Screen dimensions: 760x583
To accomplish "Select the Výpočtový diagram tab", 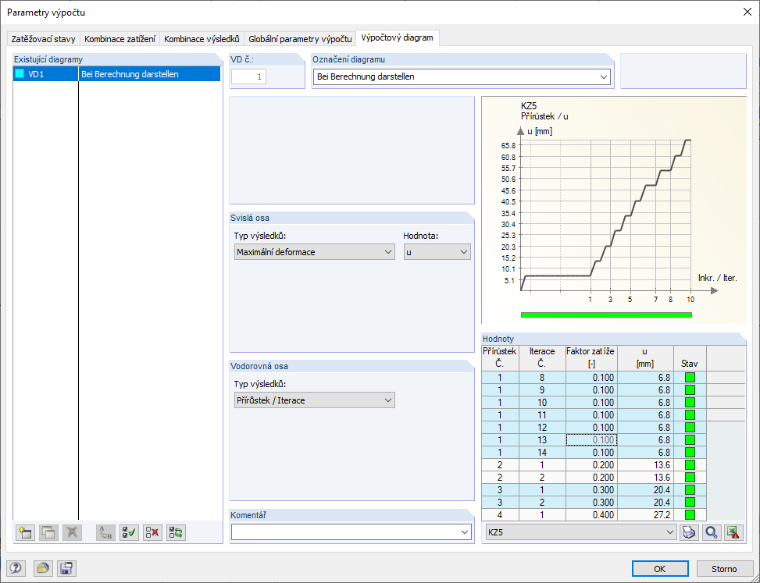I will (x=397, y=38).
